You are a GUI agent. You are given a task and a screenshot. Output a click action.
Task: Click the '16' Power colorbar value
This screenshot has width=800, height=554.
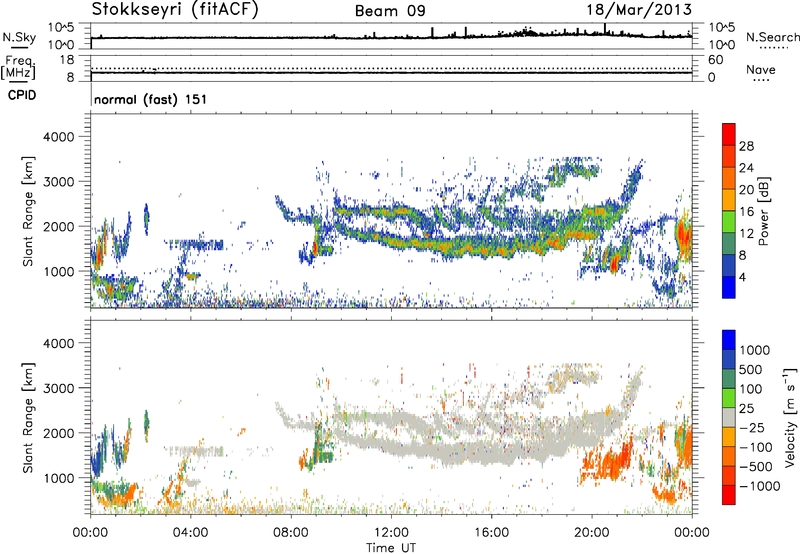tap(746, 212)
